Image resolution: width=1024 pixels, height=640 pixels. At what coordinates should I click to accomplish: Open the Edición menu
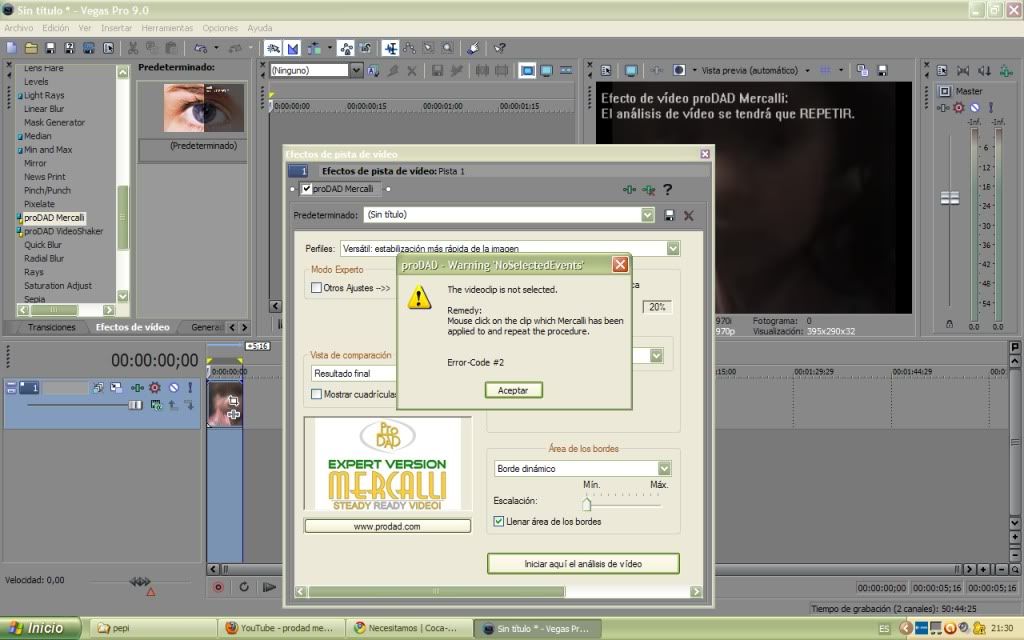(x=56, y=28)
